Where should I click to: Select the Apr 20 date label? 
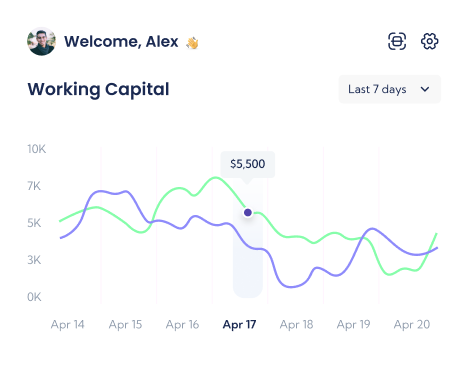point(412,324)
